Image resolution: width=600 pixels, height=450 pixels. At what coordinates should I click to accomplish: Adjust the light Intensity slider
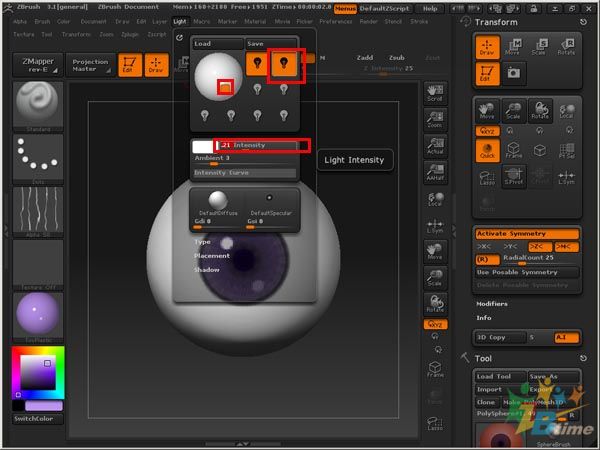pyautogui.click(x=256, y=145)
